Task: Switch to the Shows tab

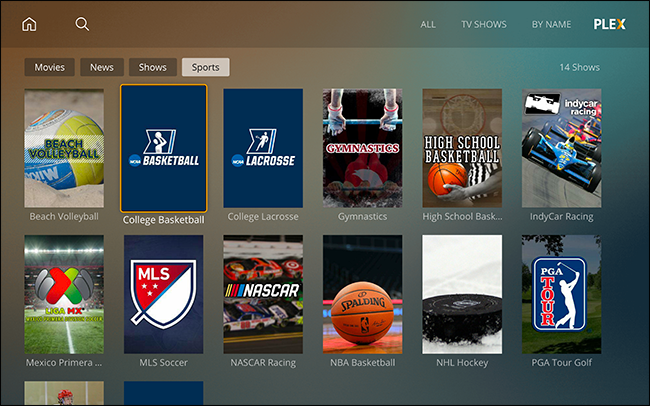Action: [x=153, y=67]
